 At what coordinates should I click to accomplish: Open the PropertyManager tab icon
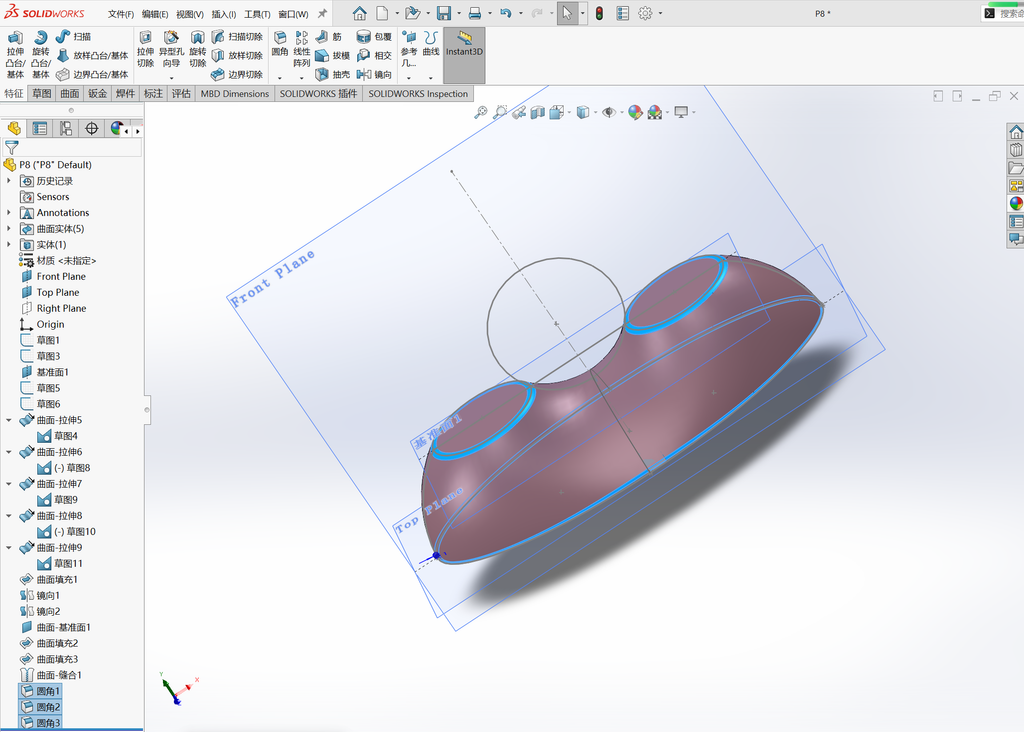tap(40, 129)
